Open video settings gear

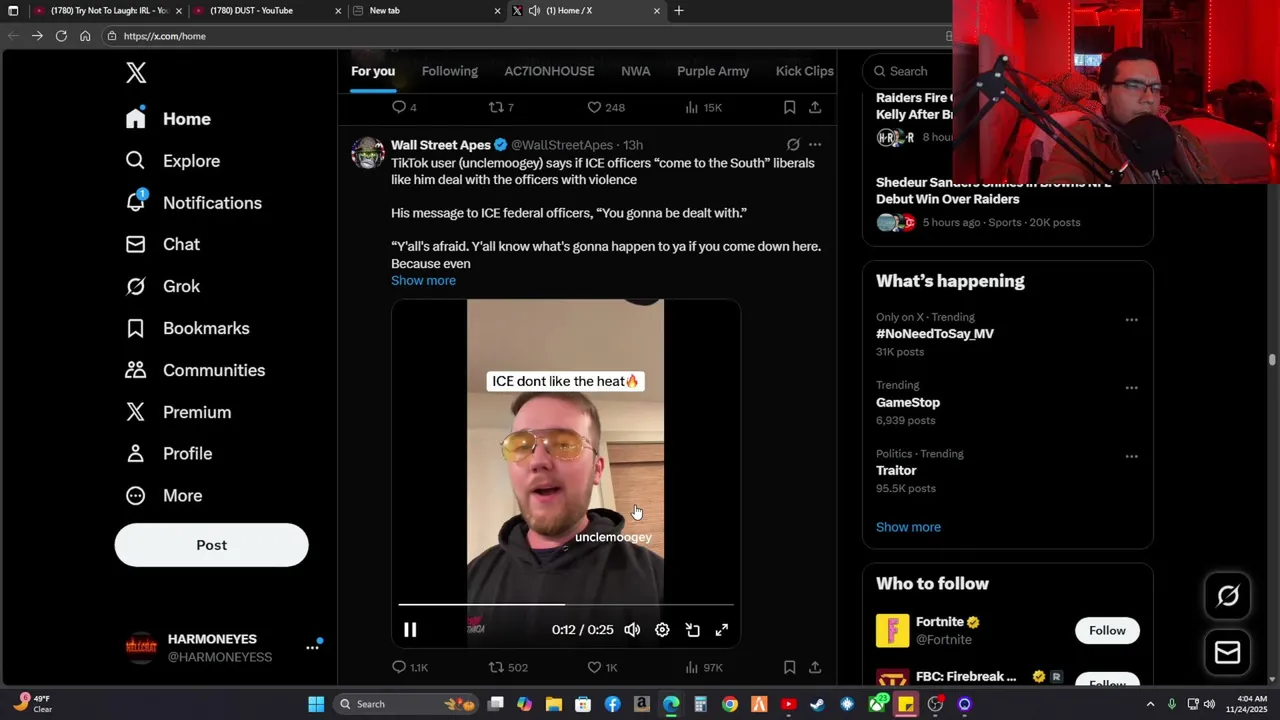point(662,630)
